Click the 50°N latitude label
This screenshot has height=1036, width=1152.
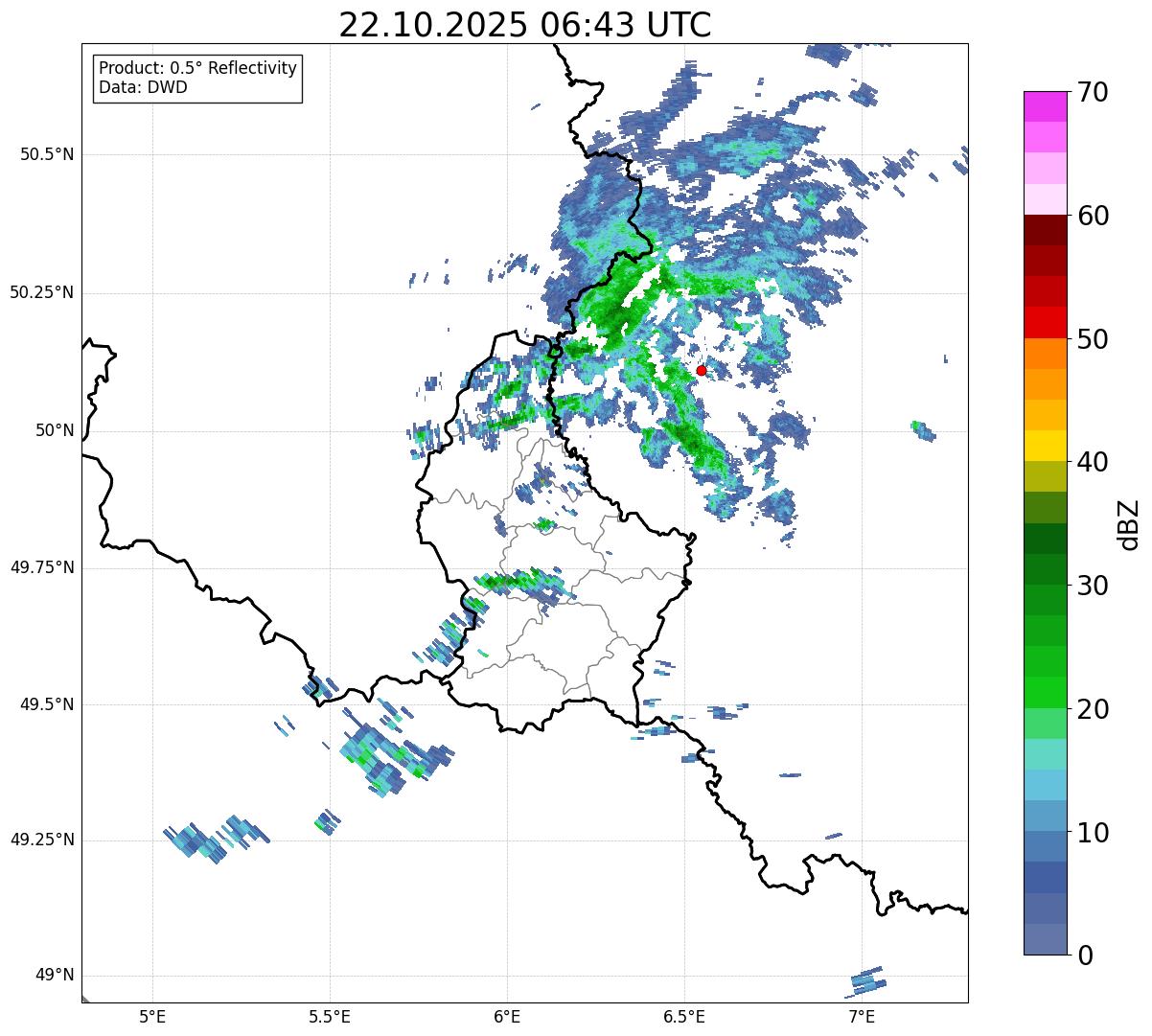point(55,430)
